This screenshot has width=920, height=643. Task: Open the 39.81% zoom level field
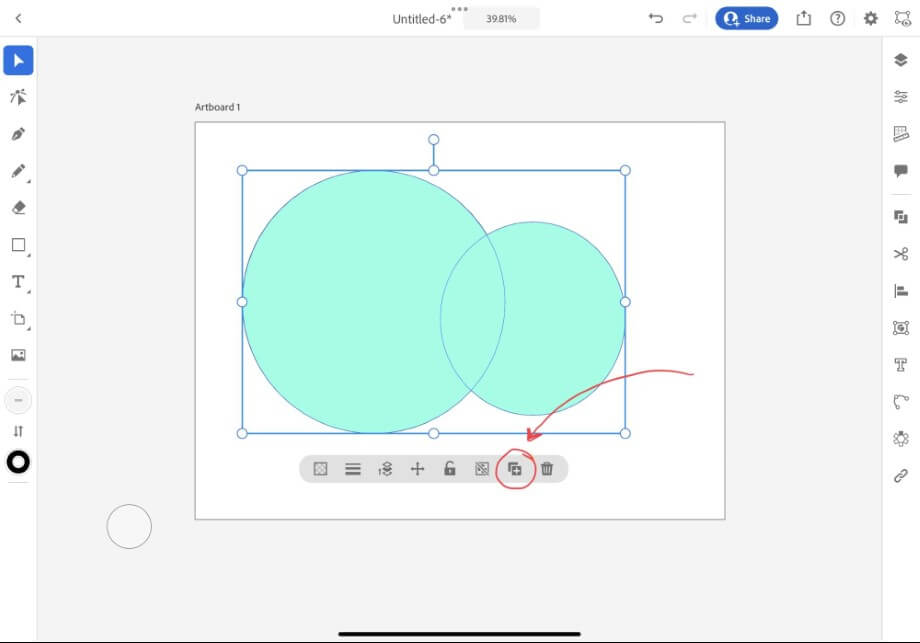501,19
